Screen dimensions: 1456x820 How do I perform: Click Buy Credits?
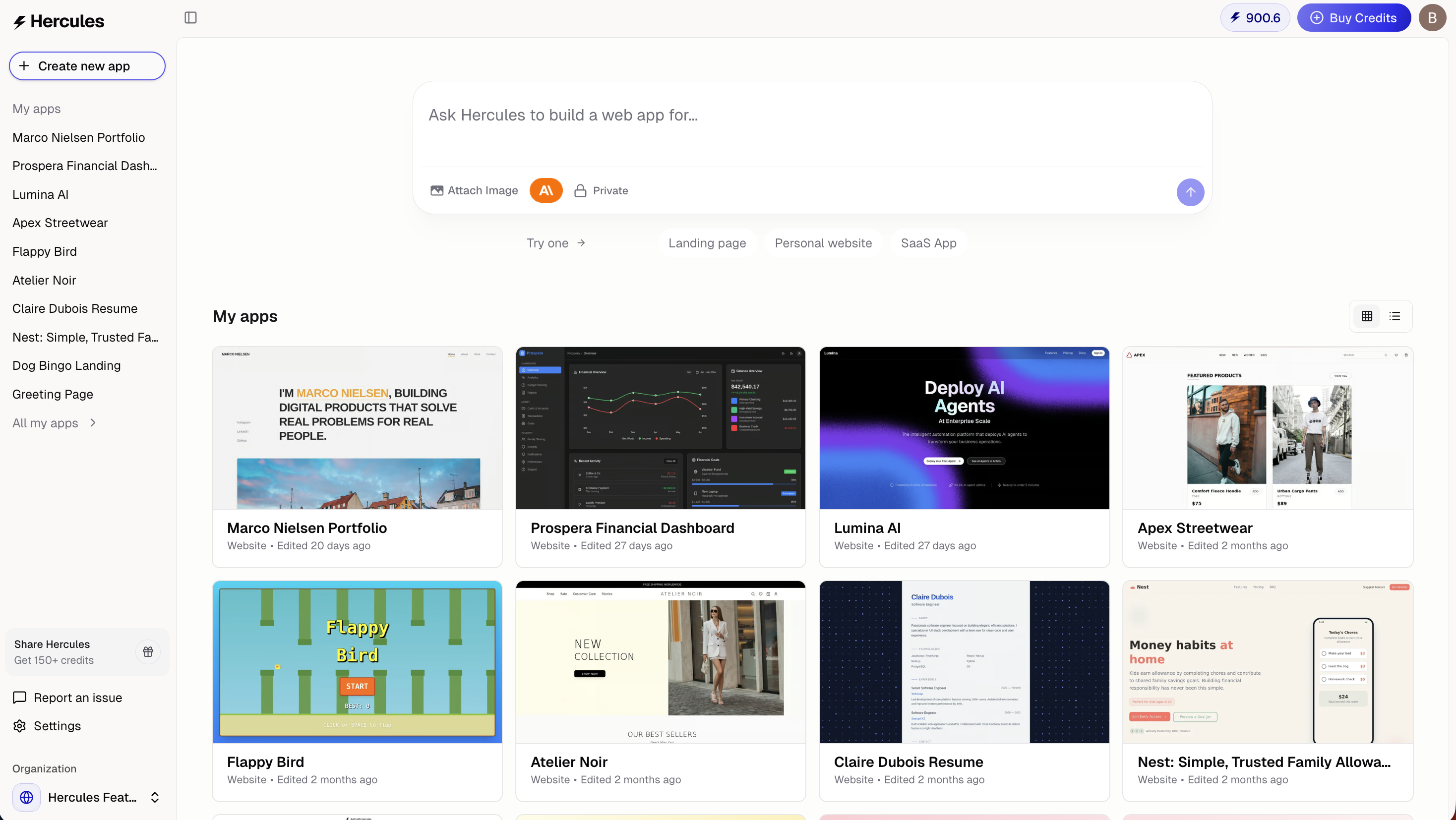(x=1354, y=17)
